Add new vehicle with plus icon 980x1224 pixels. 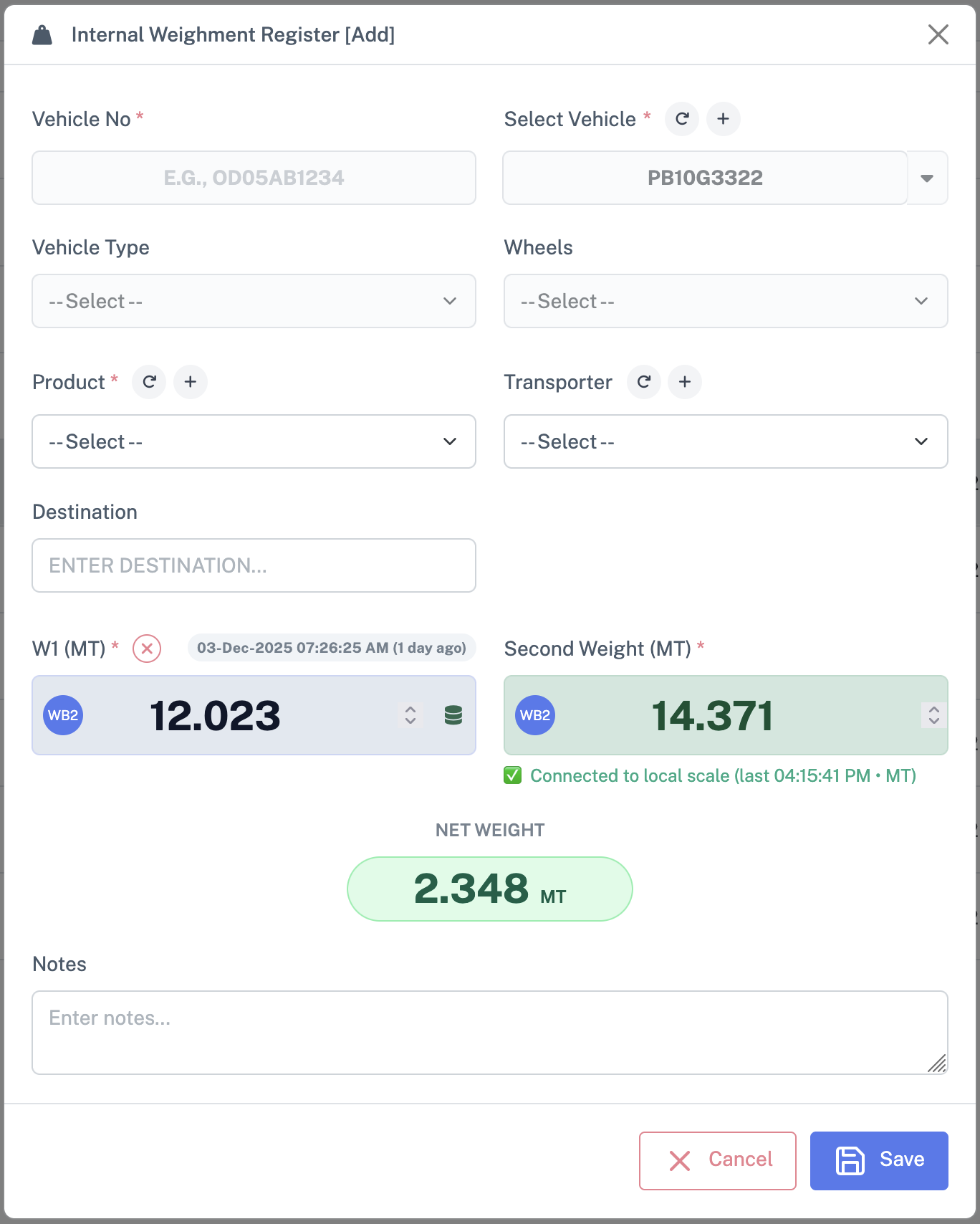724,119
